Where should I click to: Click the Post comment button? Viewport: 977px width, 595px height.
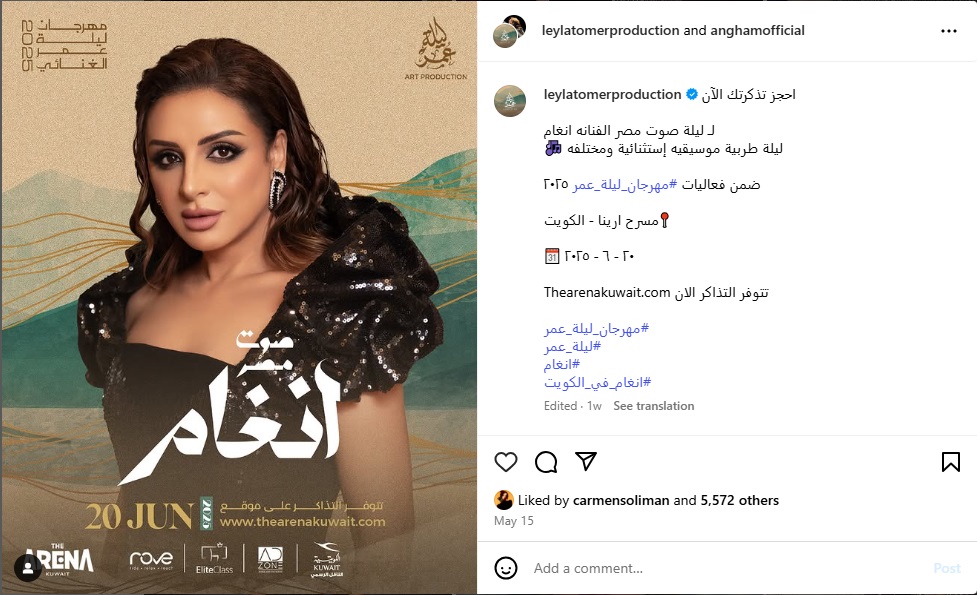[947, 568]
